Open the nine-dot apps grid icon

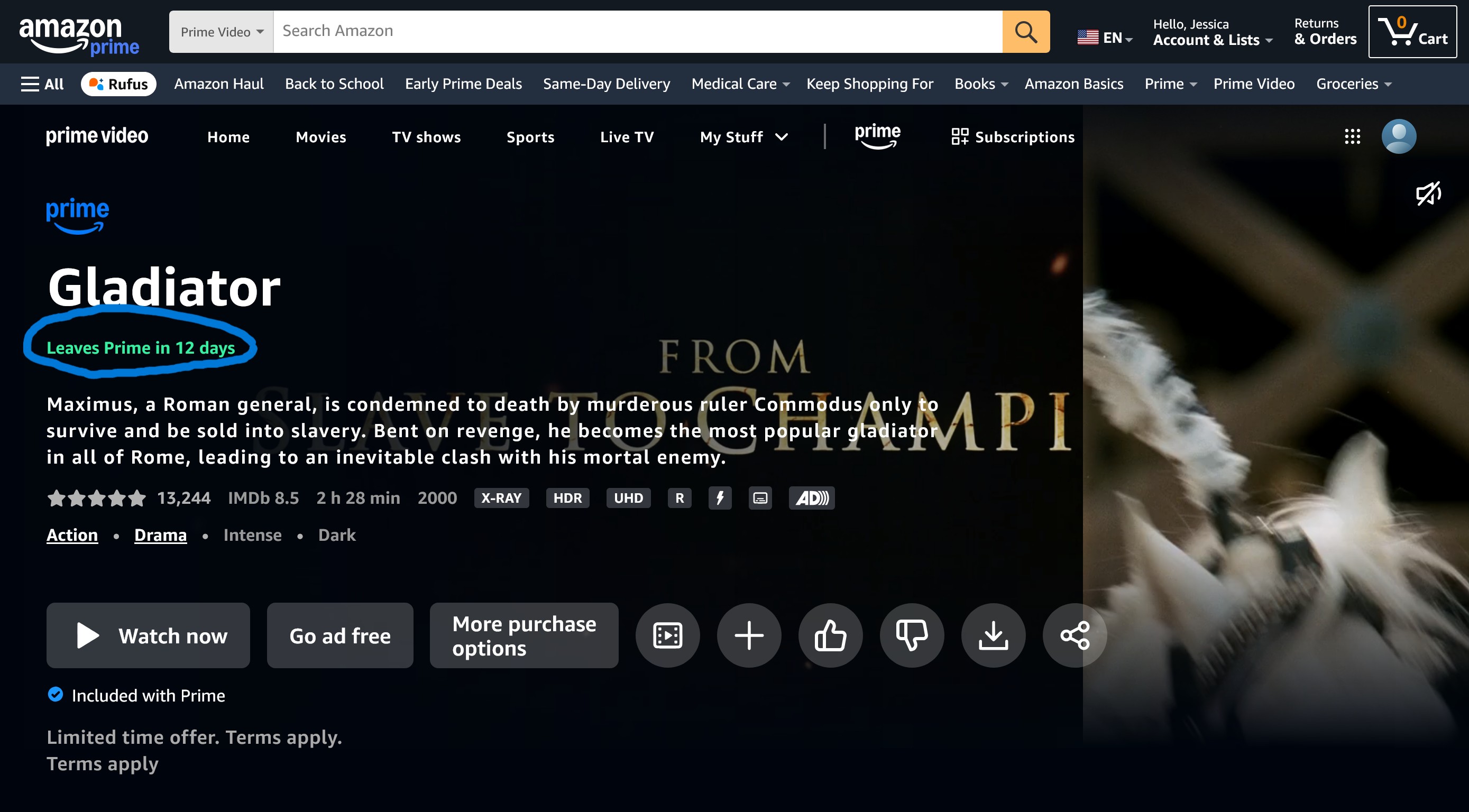pos(1352,136)
